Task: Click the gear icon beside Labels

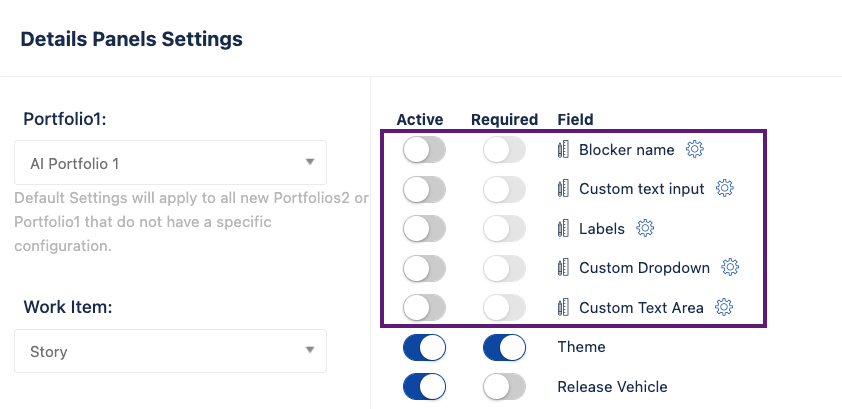Action: coord(644,228)
